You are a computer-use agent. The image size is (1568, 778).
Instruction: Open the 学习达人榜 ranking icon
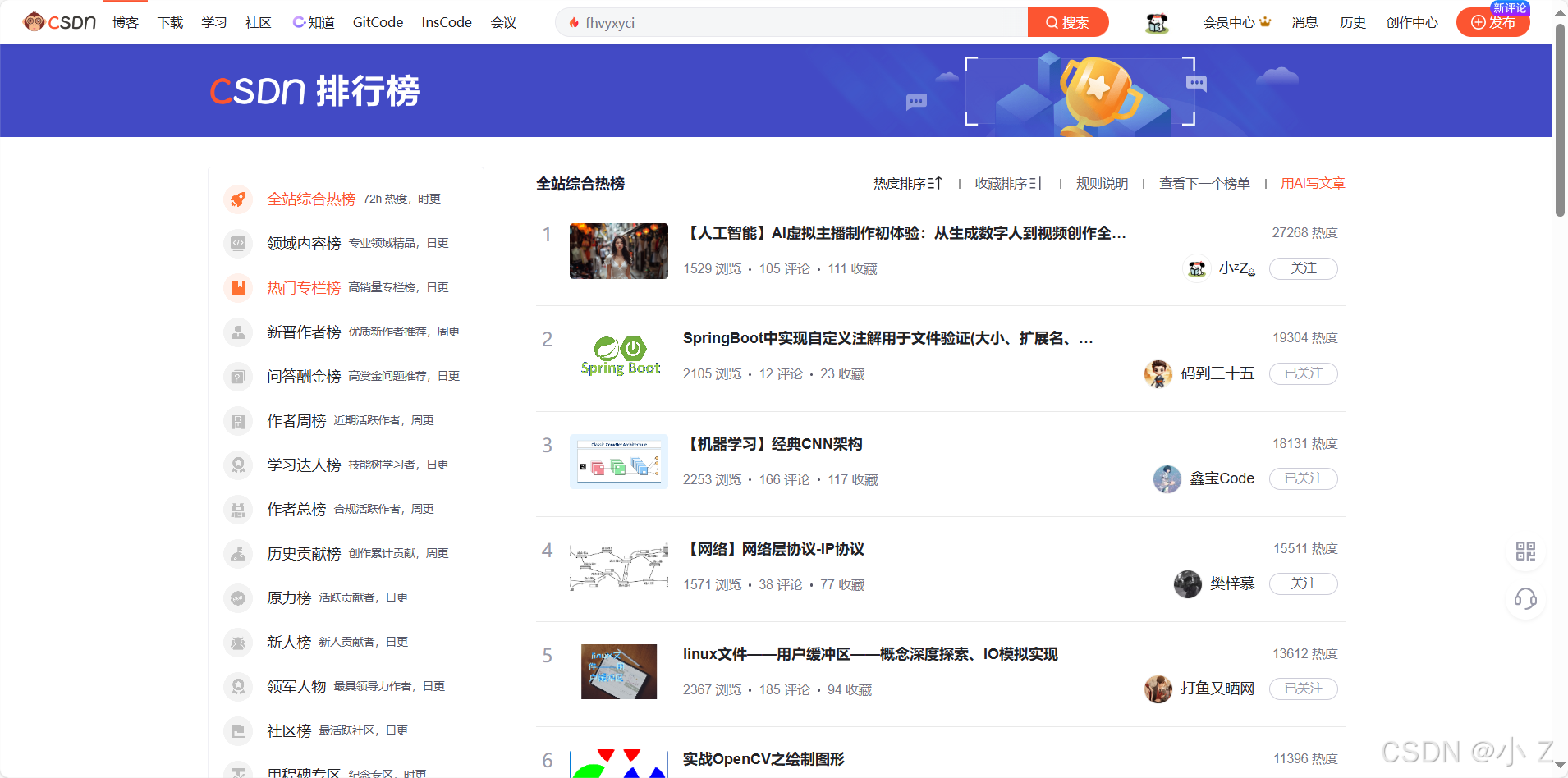(237, 465)
